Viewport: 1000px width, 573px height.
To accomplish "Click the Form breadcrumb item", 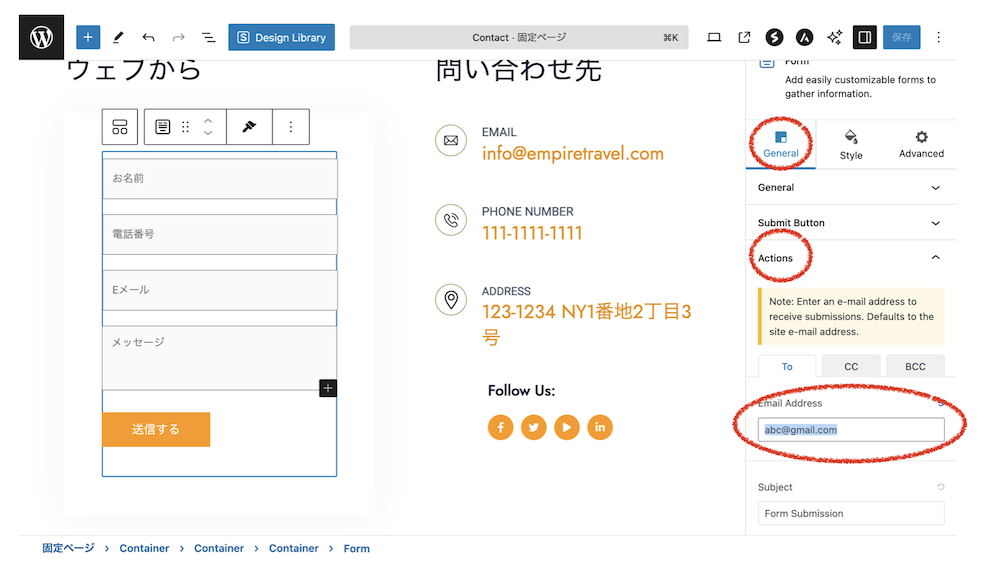I will click(356, 548).
